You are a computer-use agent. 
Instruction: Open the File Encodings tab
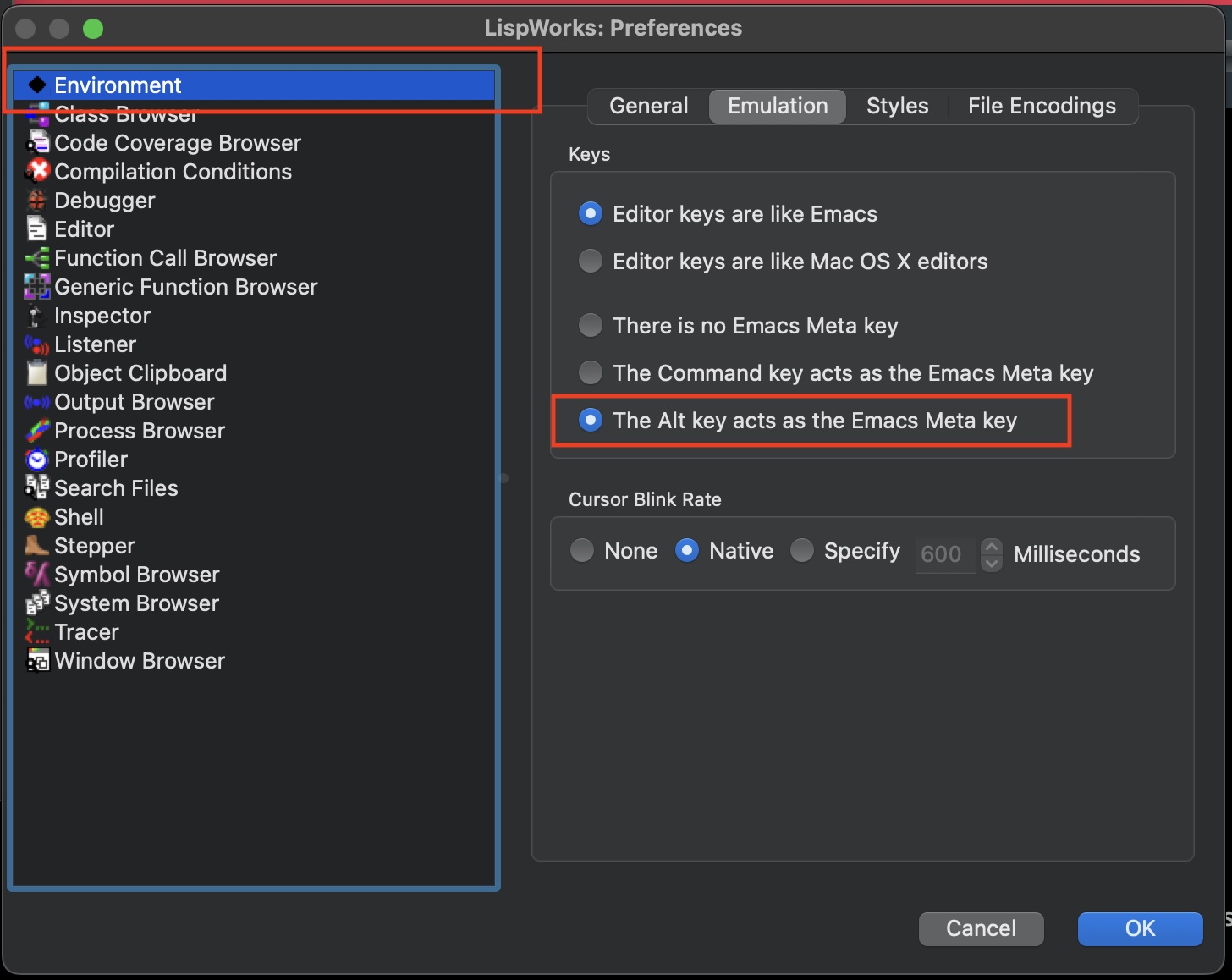click(1042, 106)
